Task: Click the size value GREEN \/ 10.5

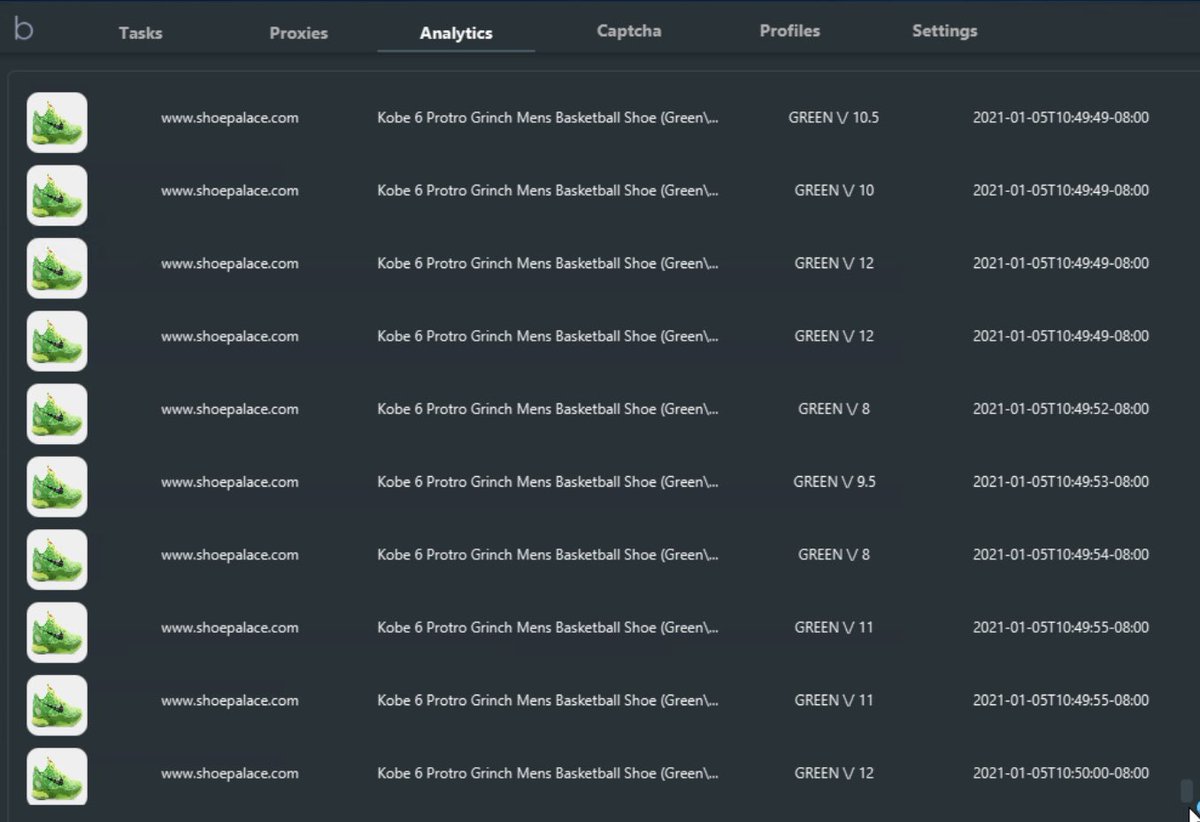Action: pos(834,118)
